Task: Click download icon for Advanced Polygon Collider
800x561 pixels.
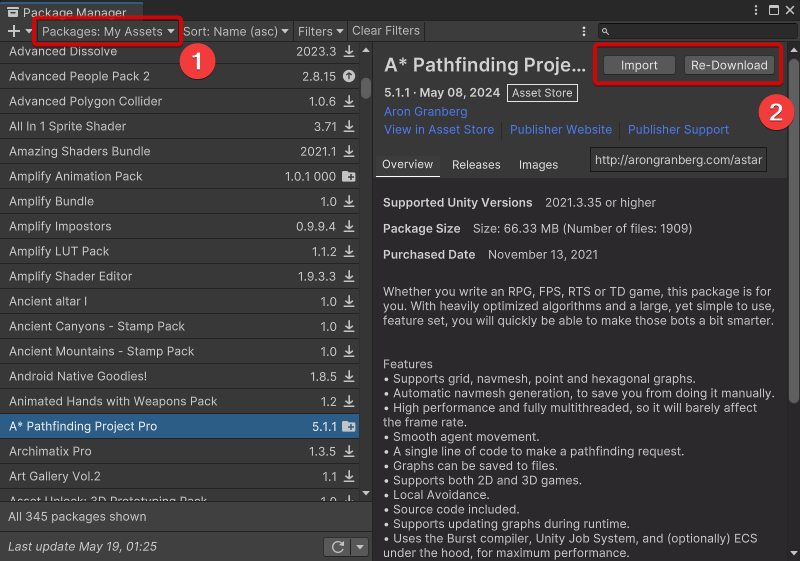Action: [349, 101]
